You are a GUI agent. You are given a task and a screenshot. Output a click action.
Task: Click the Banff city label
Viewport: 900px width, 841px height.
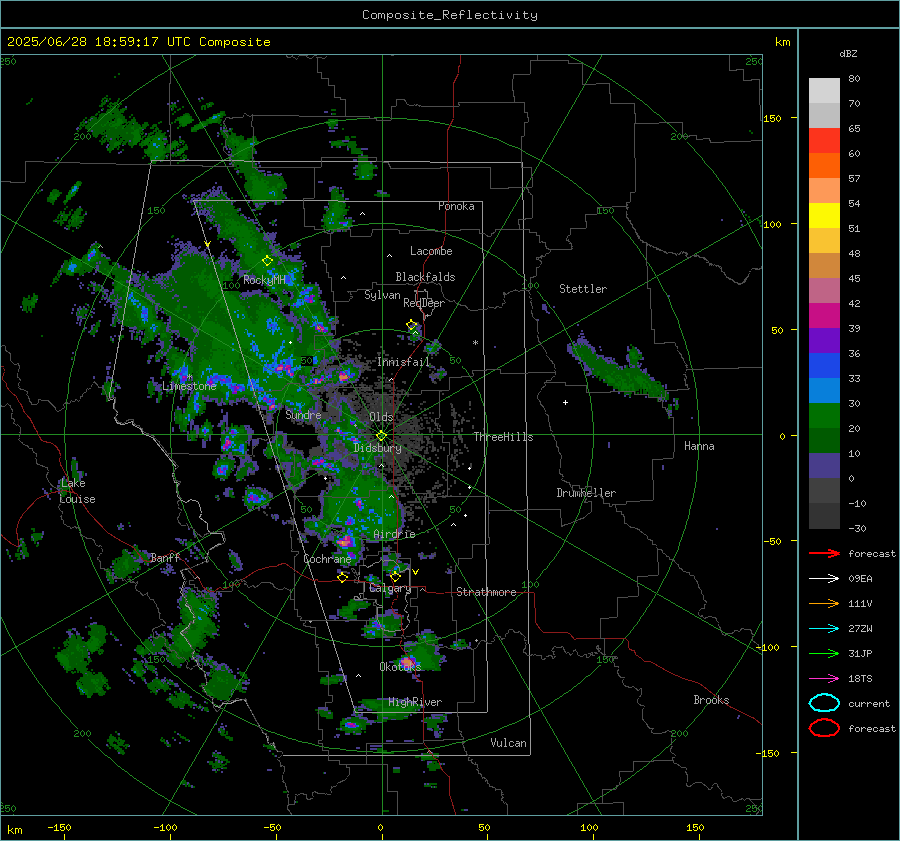point(165,557)
